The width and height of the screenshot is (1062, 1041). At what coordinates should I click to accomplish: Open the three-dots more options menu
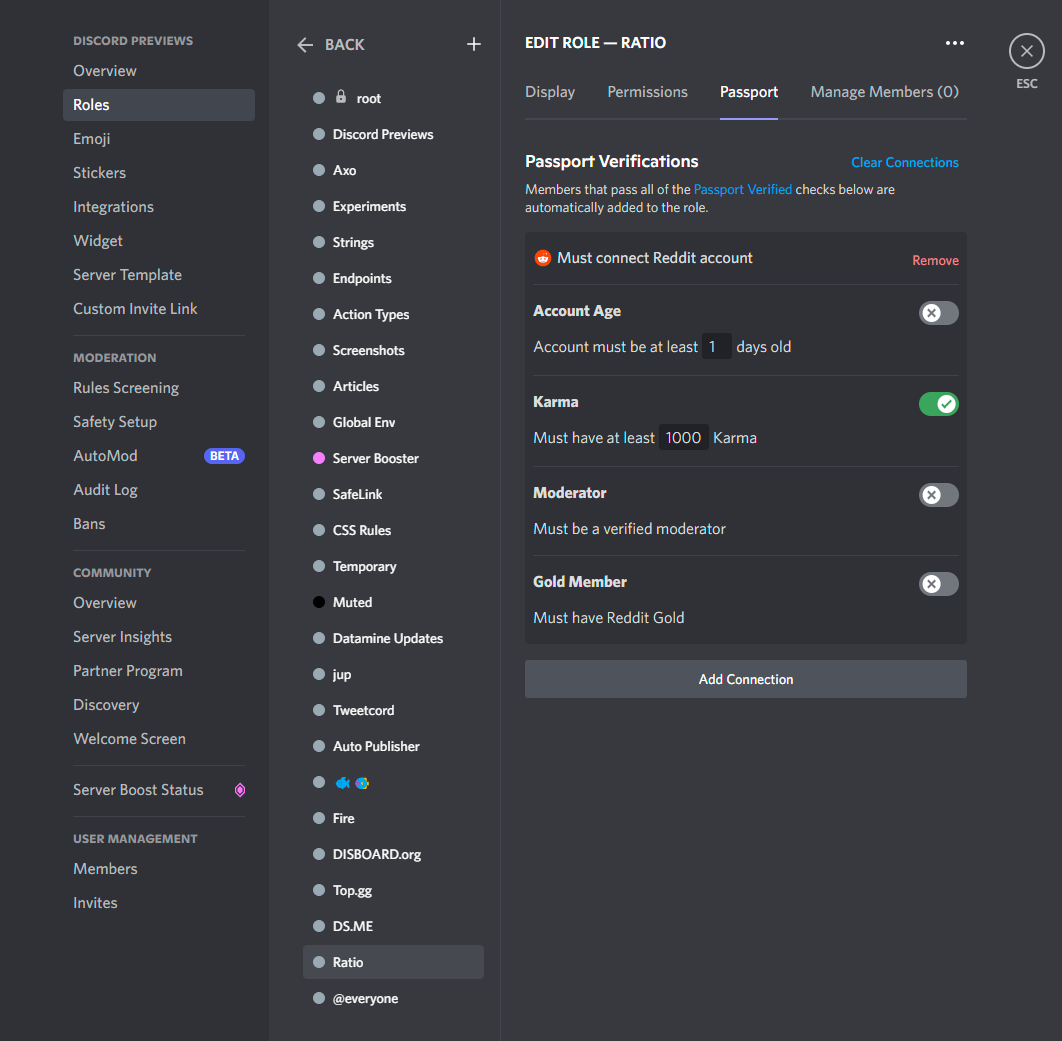[x=954, y=43]
